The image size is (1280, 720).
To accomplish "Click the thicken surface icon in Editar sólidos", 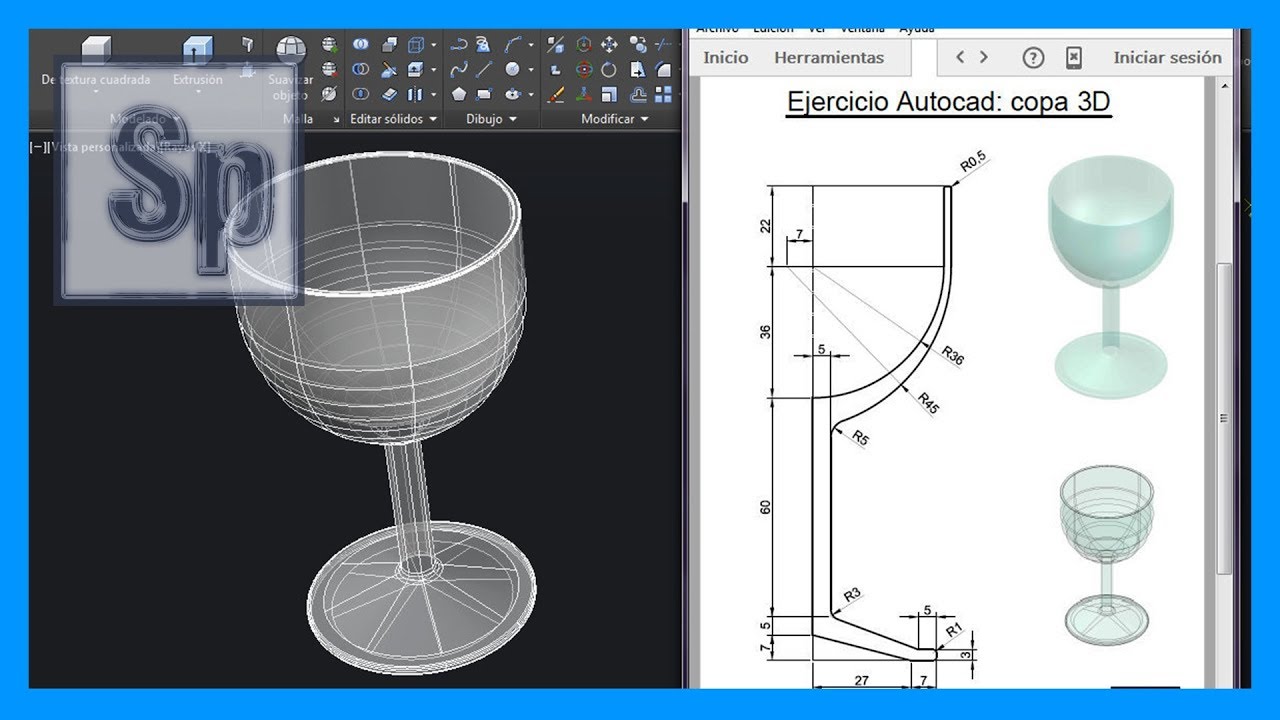I will (x=389, y=94).
